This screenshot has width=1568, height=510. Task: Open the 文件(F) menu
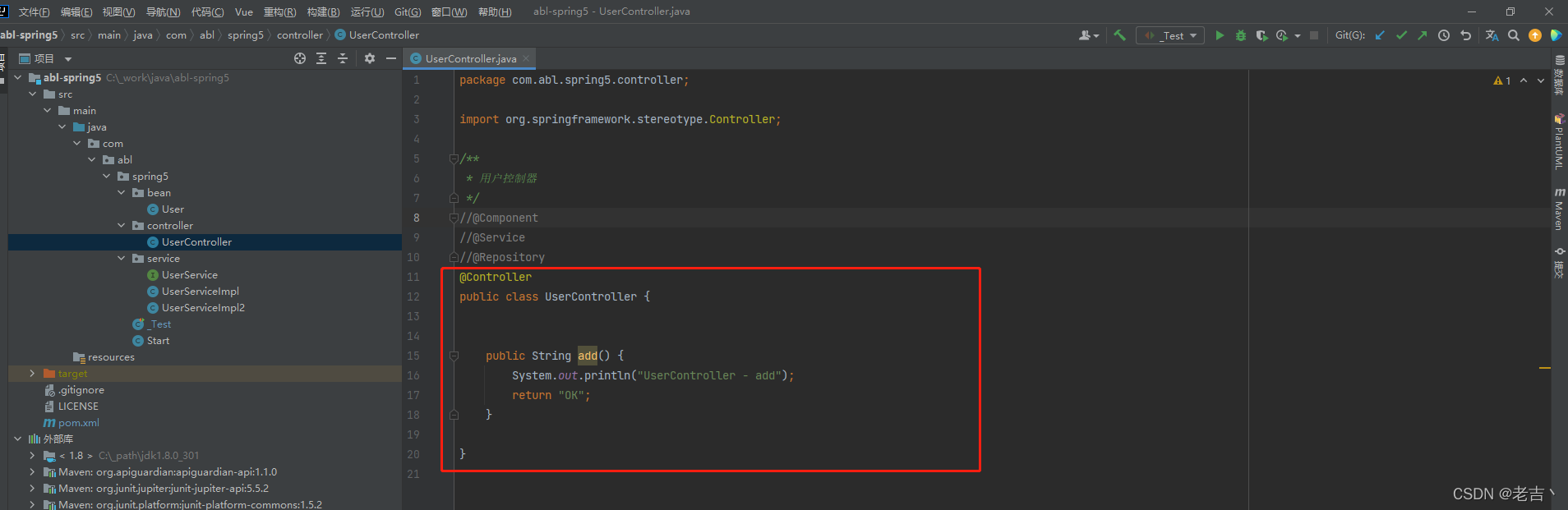click(x=34, y=11)
